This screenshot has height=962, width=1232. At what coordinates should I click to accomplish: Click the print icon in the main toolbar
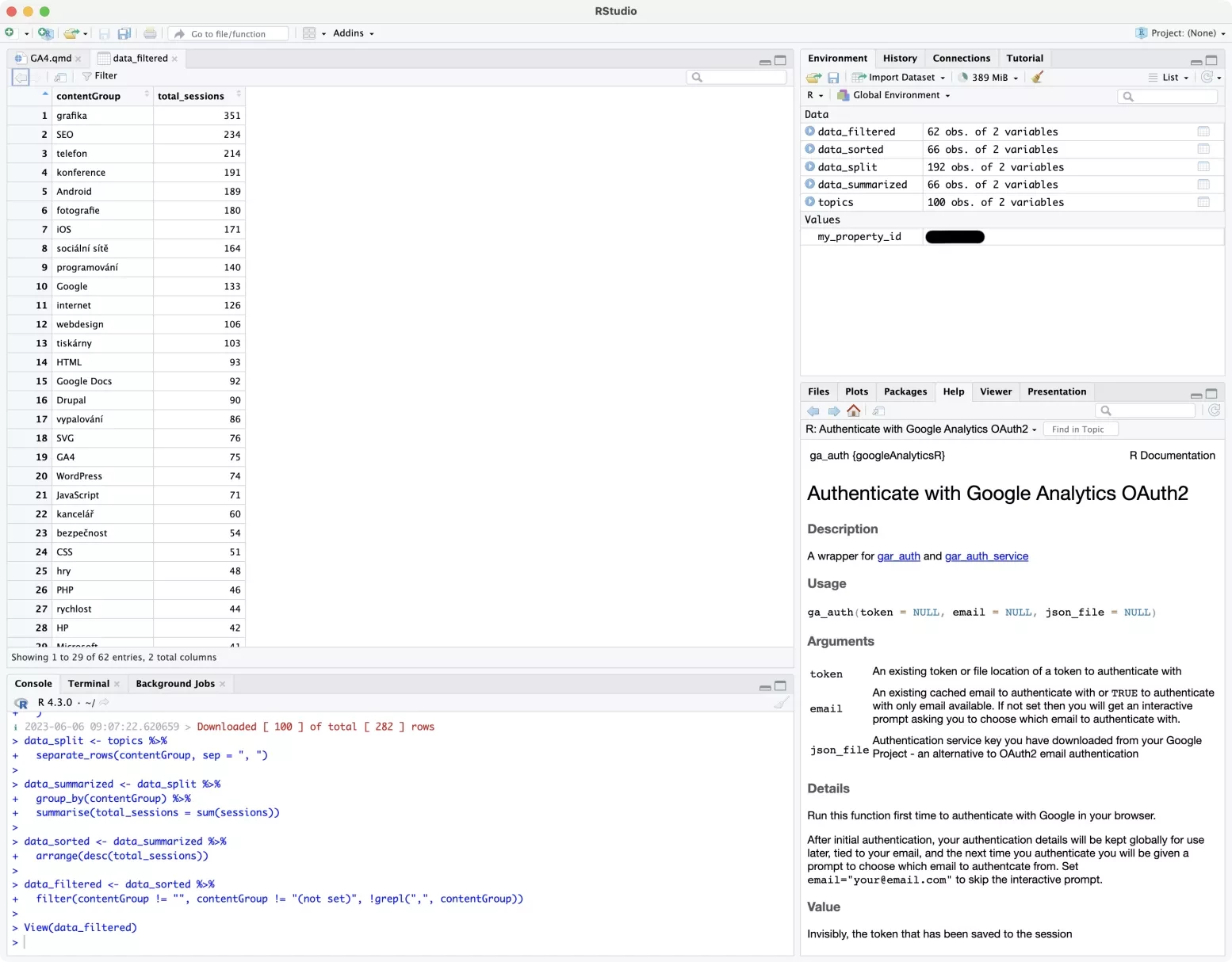[x=150, y=33]
